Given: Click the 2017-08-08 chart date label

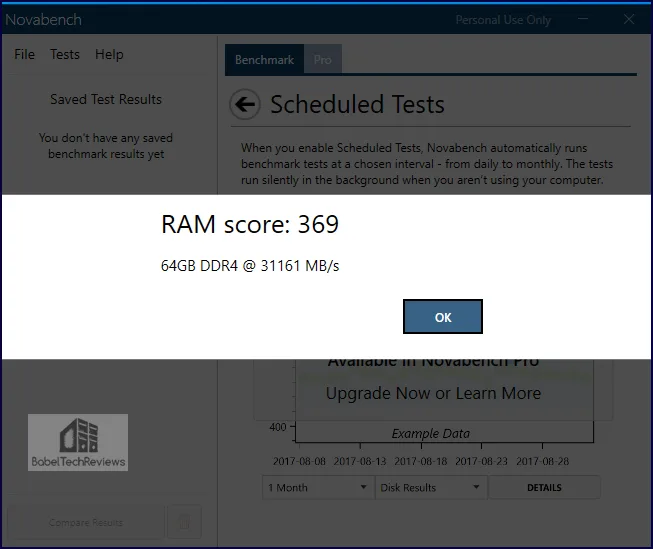Looking at the screenshot, I should point(299,461).
